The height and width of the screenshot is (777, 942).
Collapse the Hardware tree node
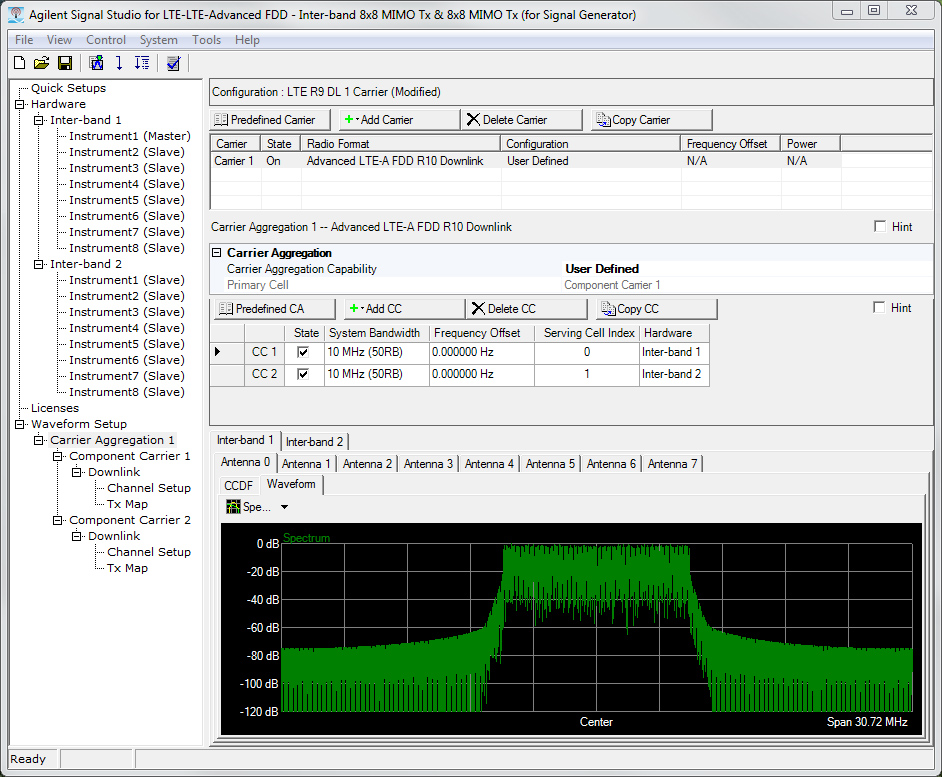point(20,104)
